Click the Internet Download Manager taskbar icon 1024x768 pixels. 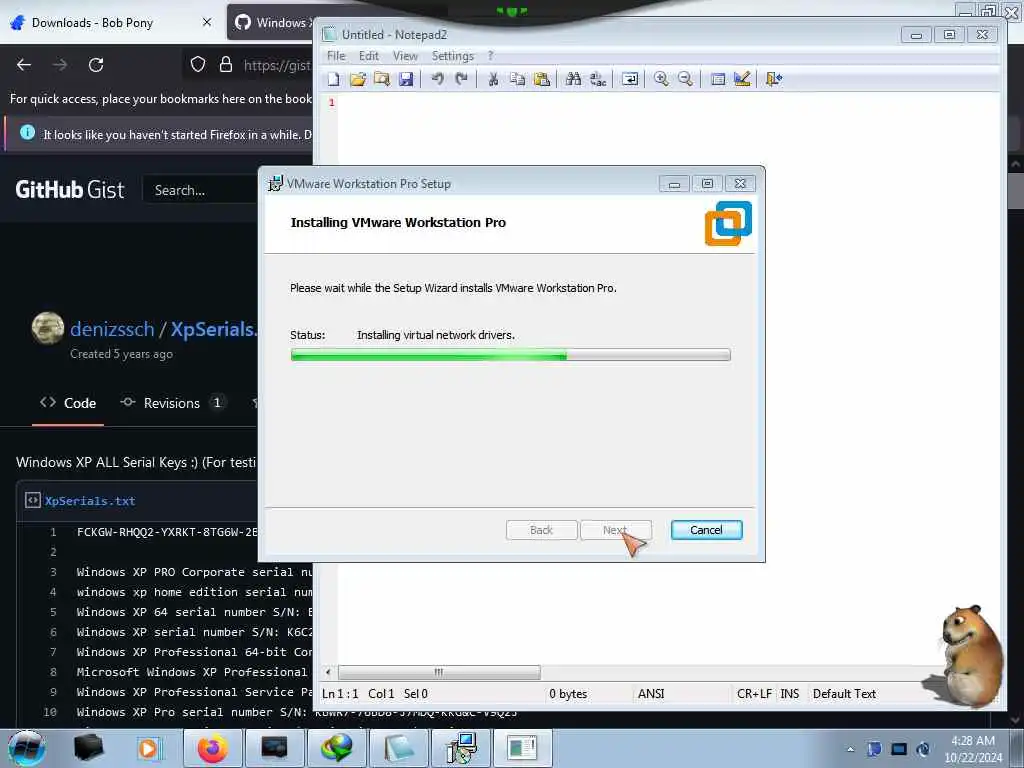(336, 748)
